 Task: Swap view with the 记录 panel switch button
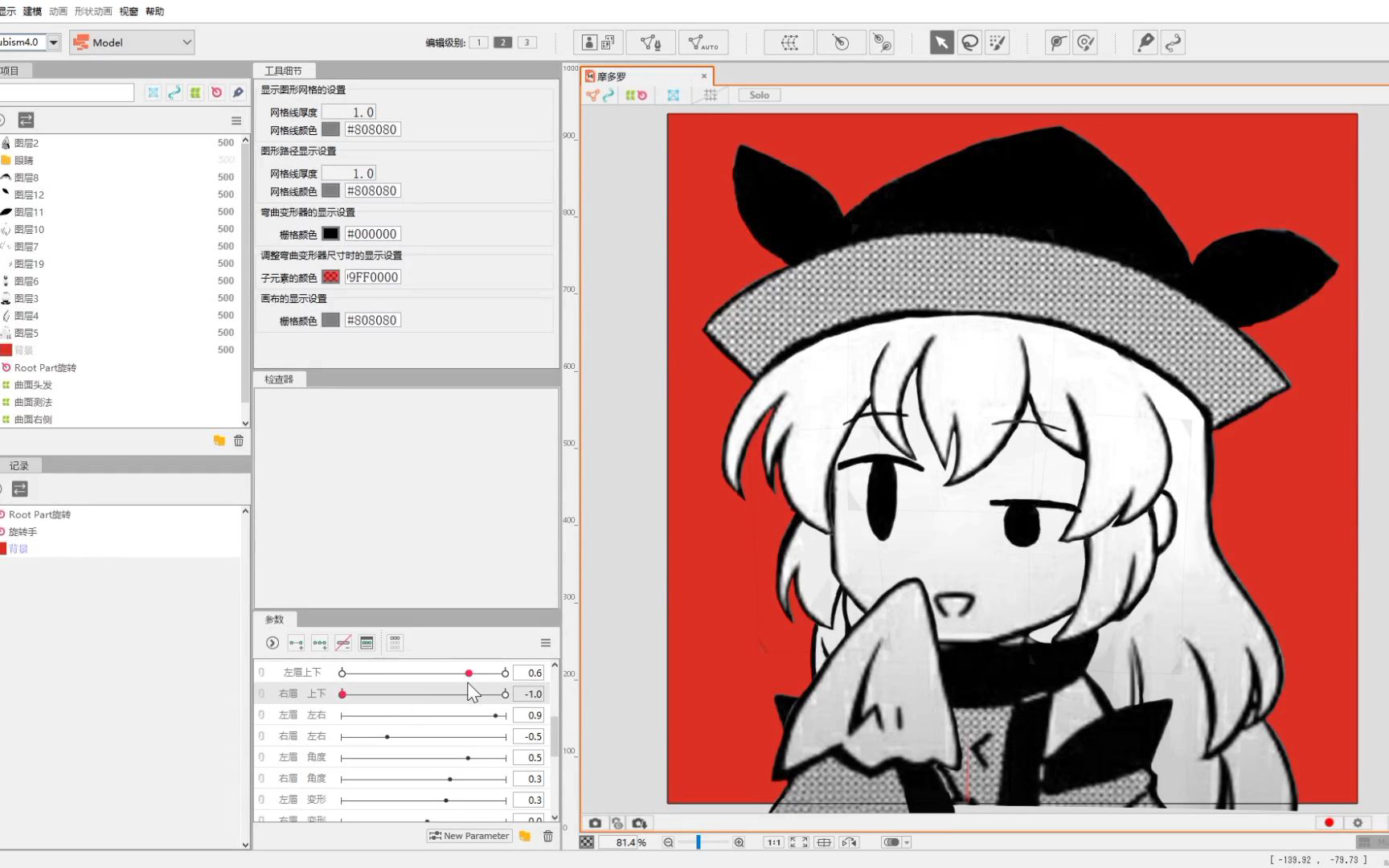[x=20, y=489]
